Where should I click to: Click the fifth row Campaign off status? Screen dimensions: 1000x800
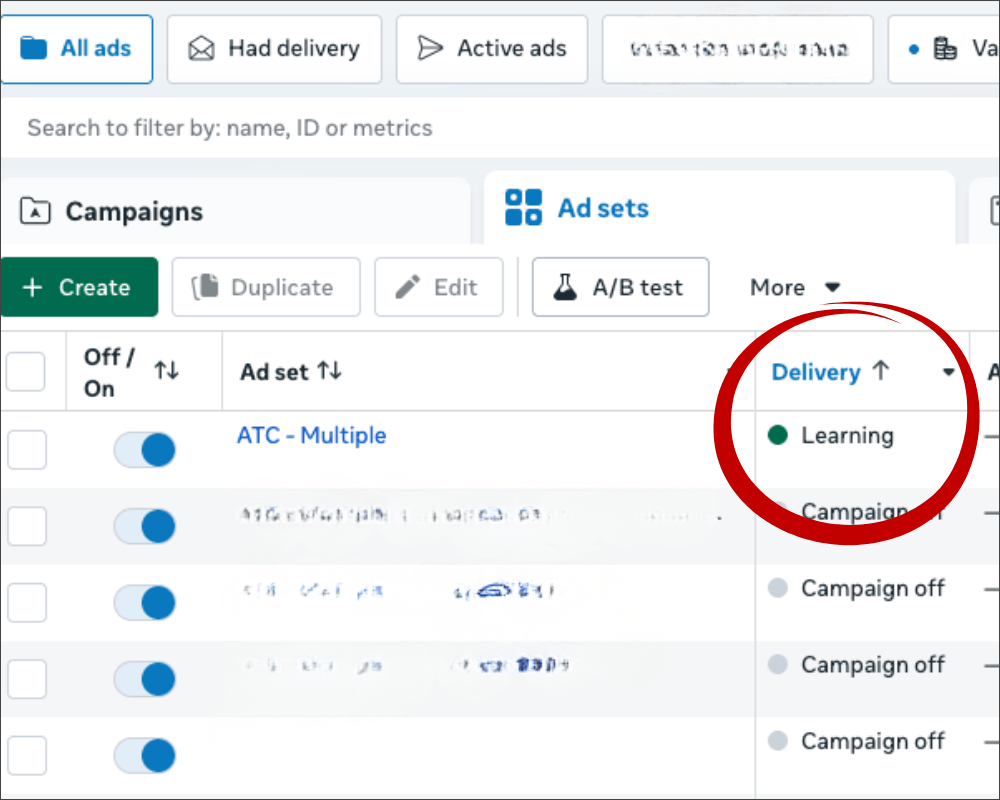pyautogui.click(x=872, y=741)
